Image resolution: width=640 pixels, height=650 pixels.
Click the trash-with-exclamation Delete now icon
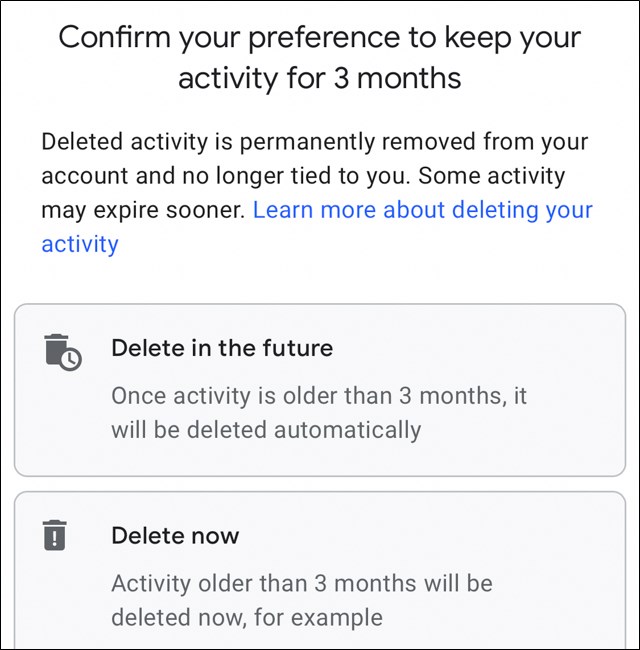(x=55, y=536)
